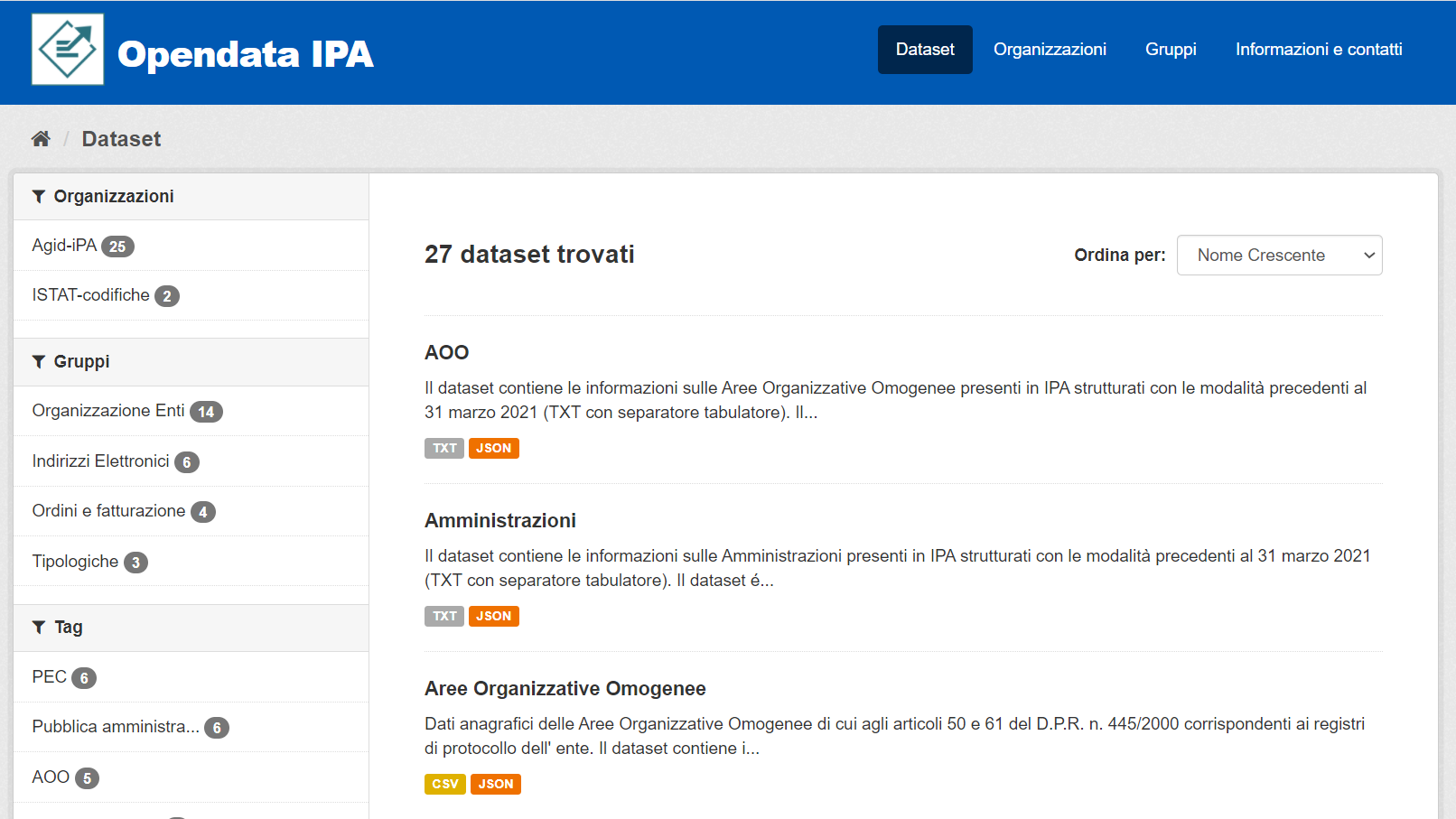Viewport: 1456px width, 819px height.
Task: Open the Amministrazioni dataset
Action: point(499,520)
